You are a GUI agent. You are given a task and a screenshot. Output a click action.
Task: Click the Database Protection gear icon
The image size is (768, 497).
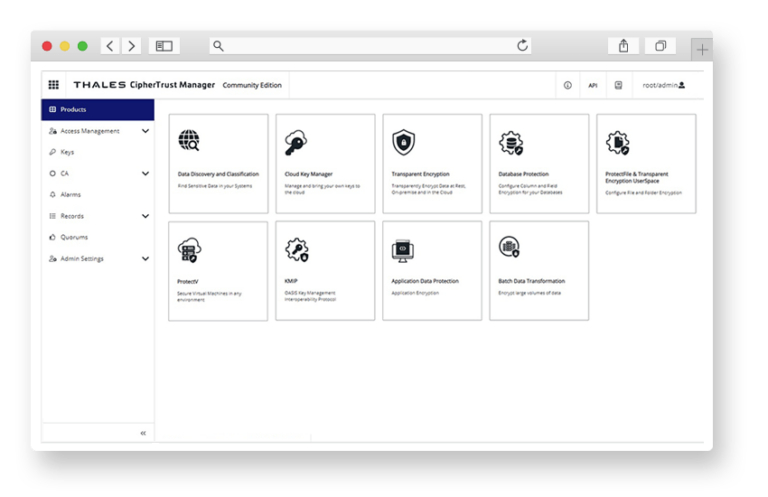(511, 143)
